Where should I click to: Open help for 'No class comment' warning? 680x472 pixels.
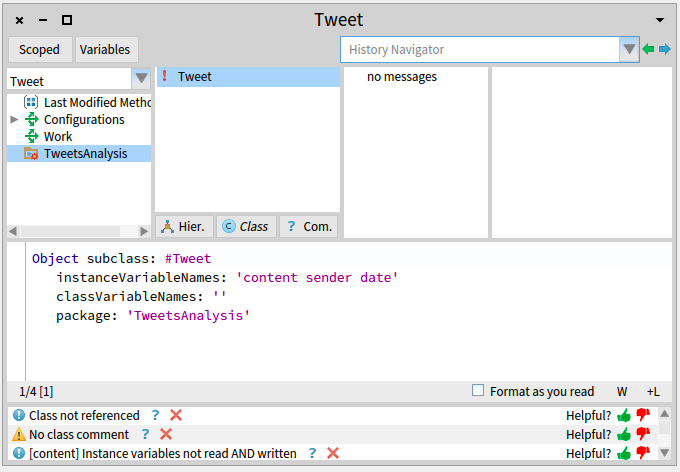coord(145,434)
